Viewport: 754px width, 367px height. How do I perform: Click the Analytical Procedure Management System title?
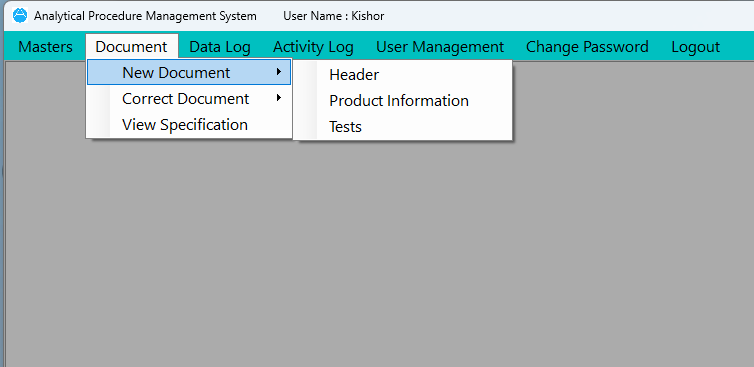[x=145, y=16]
